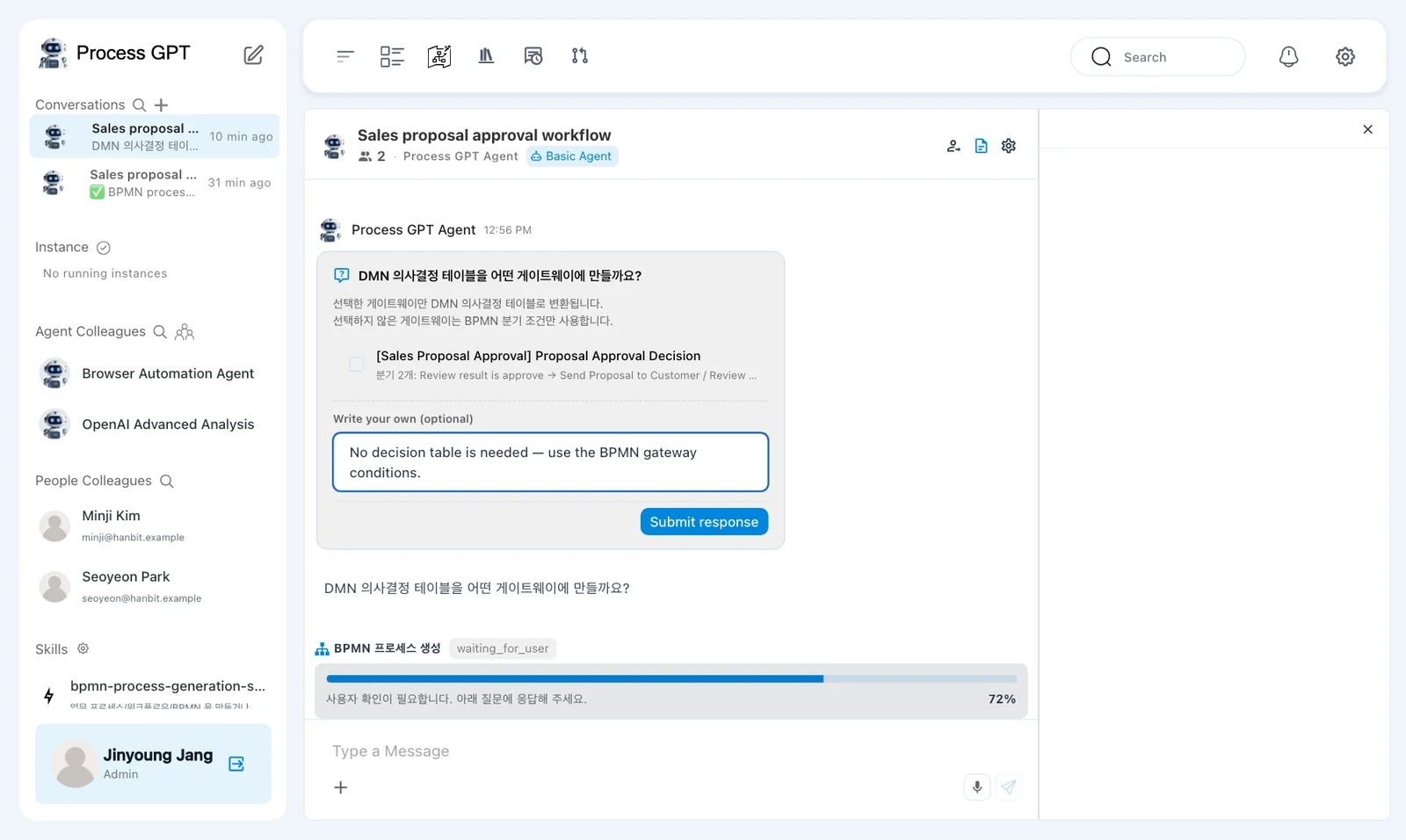The image size is (1406, 840).
Task: Open the git pull request icon in toolbar
Action: pyautogui.click(x=580, y=56)
